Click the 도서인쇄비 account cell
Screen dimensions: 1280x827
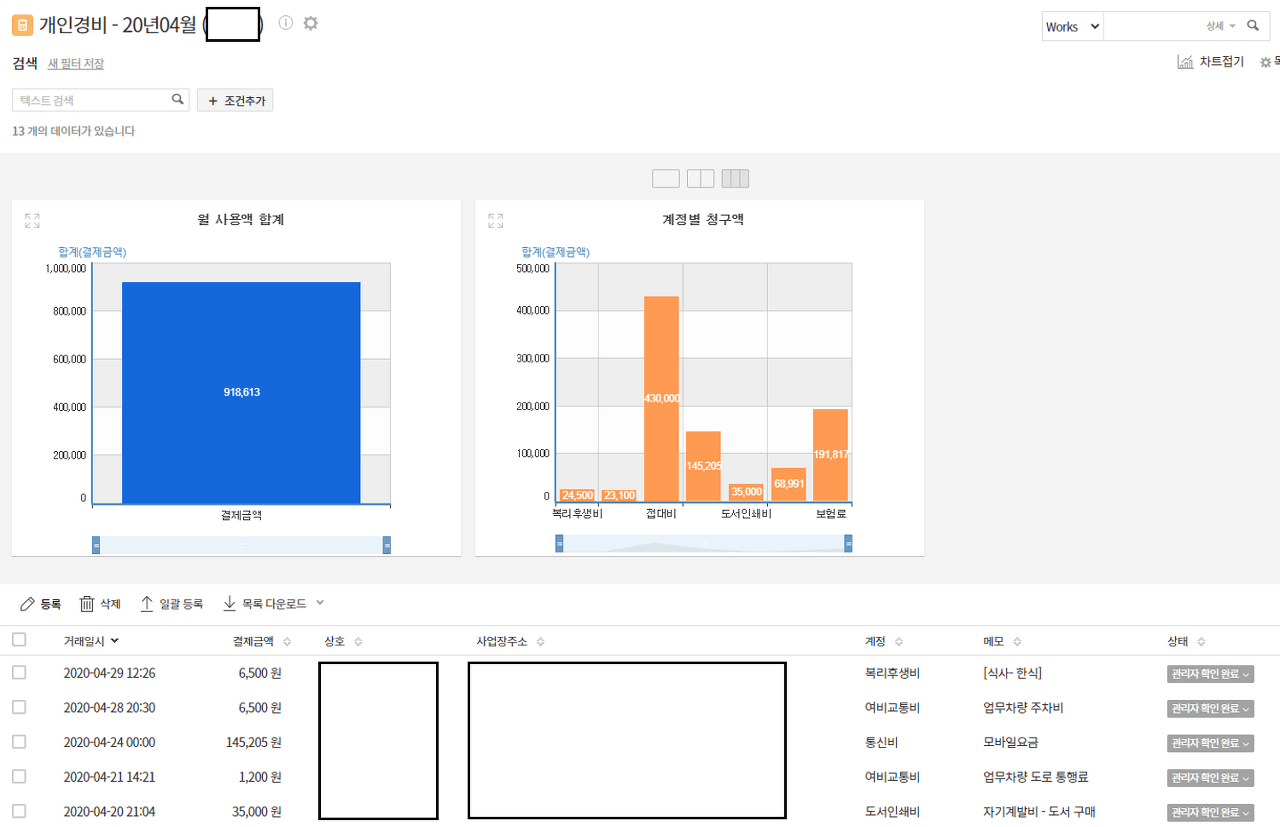coord(892,811)
